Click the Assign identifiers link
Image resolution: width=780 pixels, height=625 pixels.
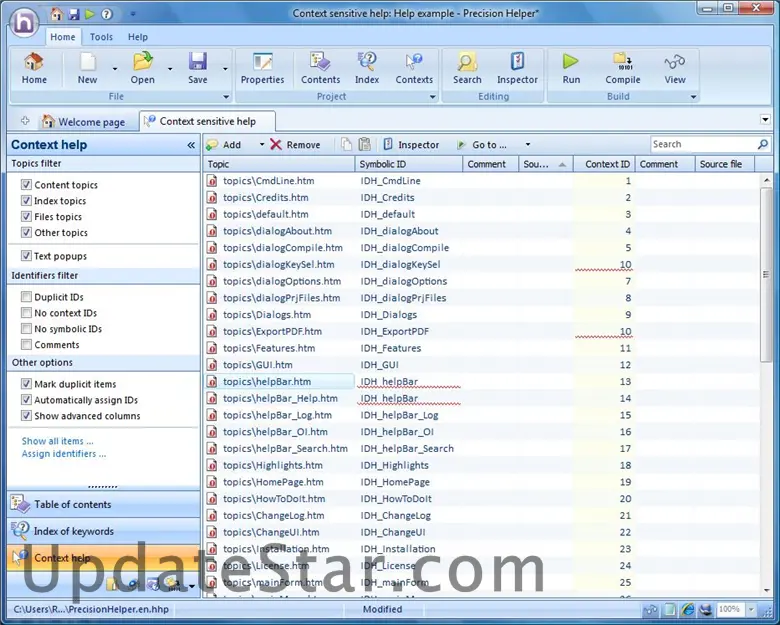(x=64, y=454)
